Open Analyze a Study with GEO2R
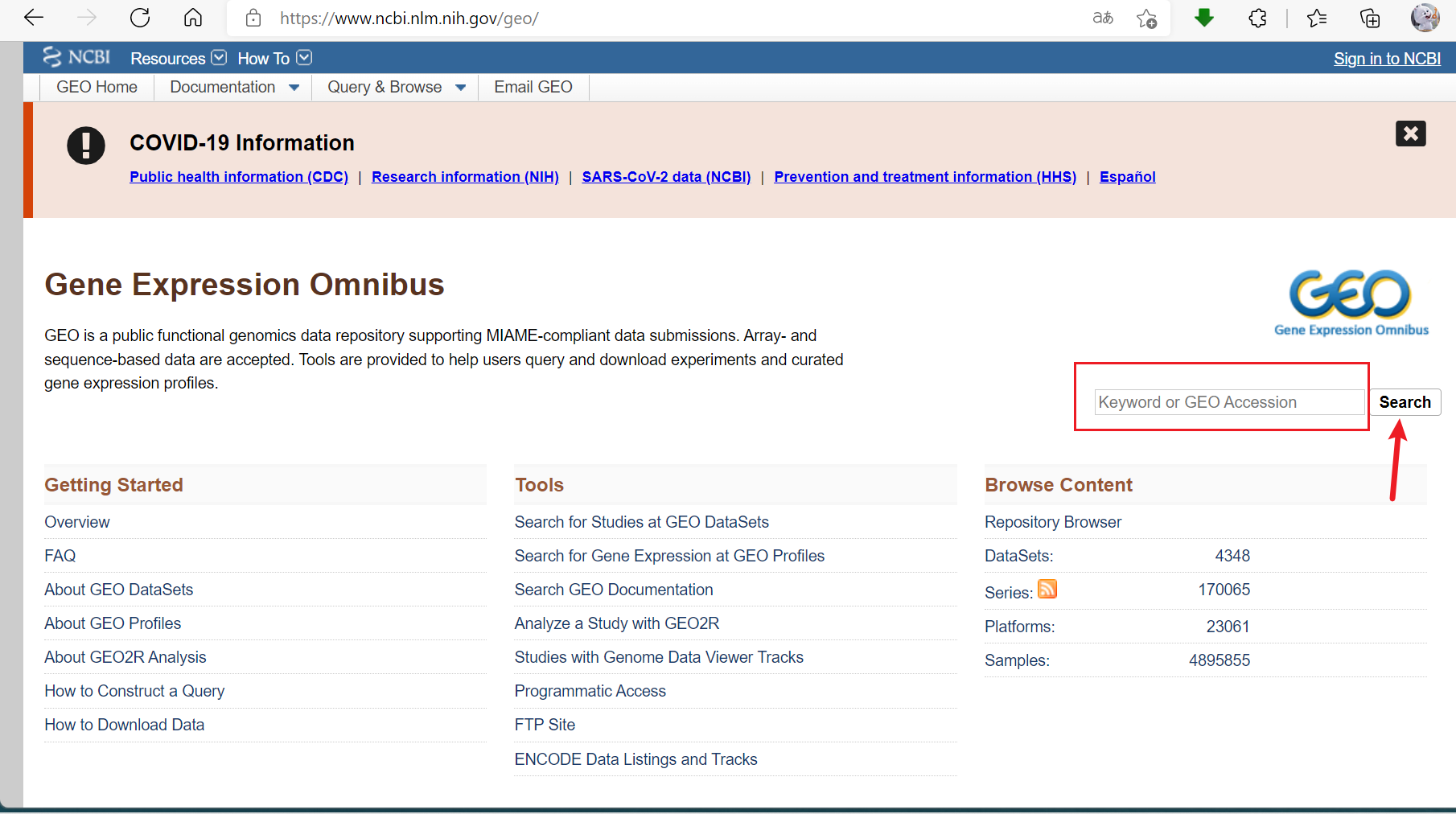 coord(617,623)
